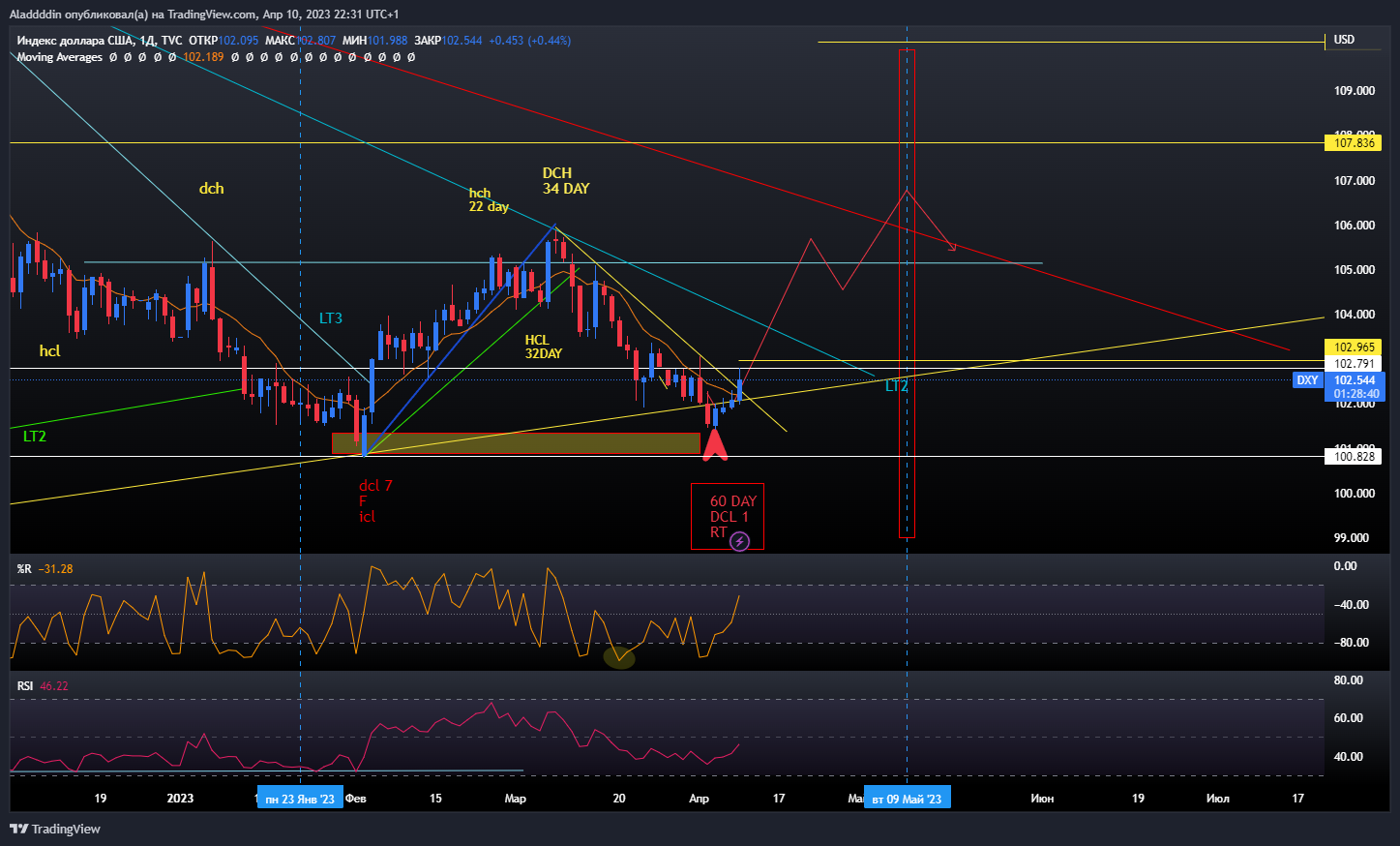Click the white 102.791 price label

pos(1355,364)
